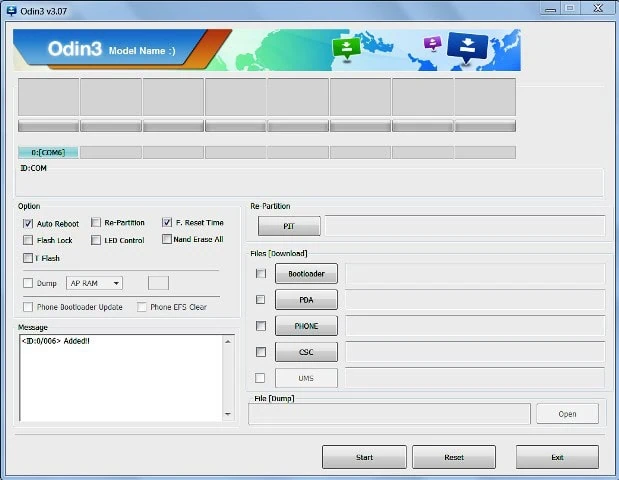Enable the Re-Partition option
Viewport: 619px width, 480px height.
pos(96,222)
